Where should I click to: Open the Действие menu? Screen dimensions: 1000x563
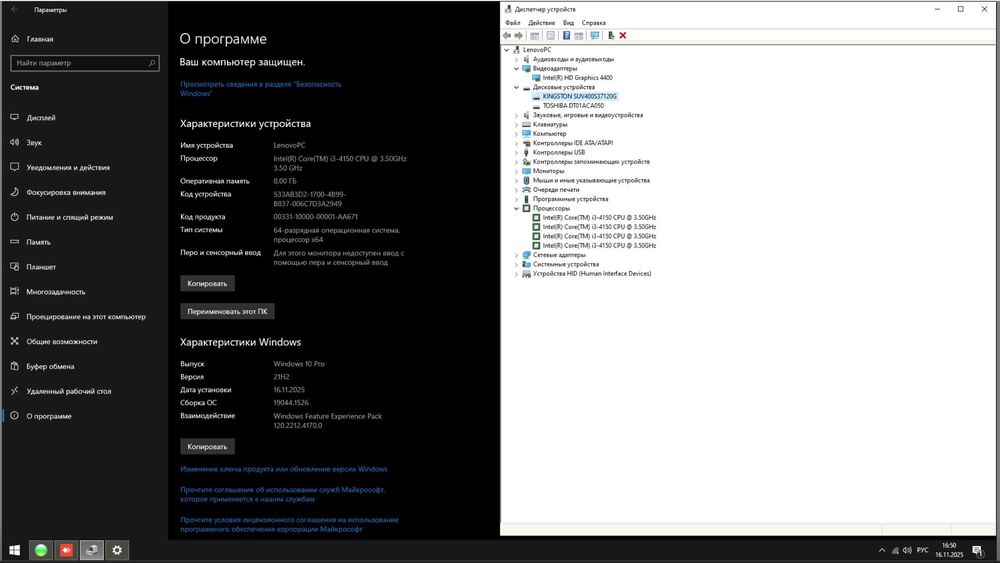(541, 23)
